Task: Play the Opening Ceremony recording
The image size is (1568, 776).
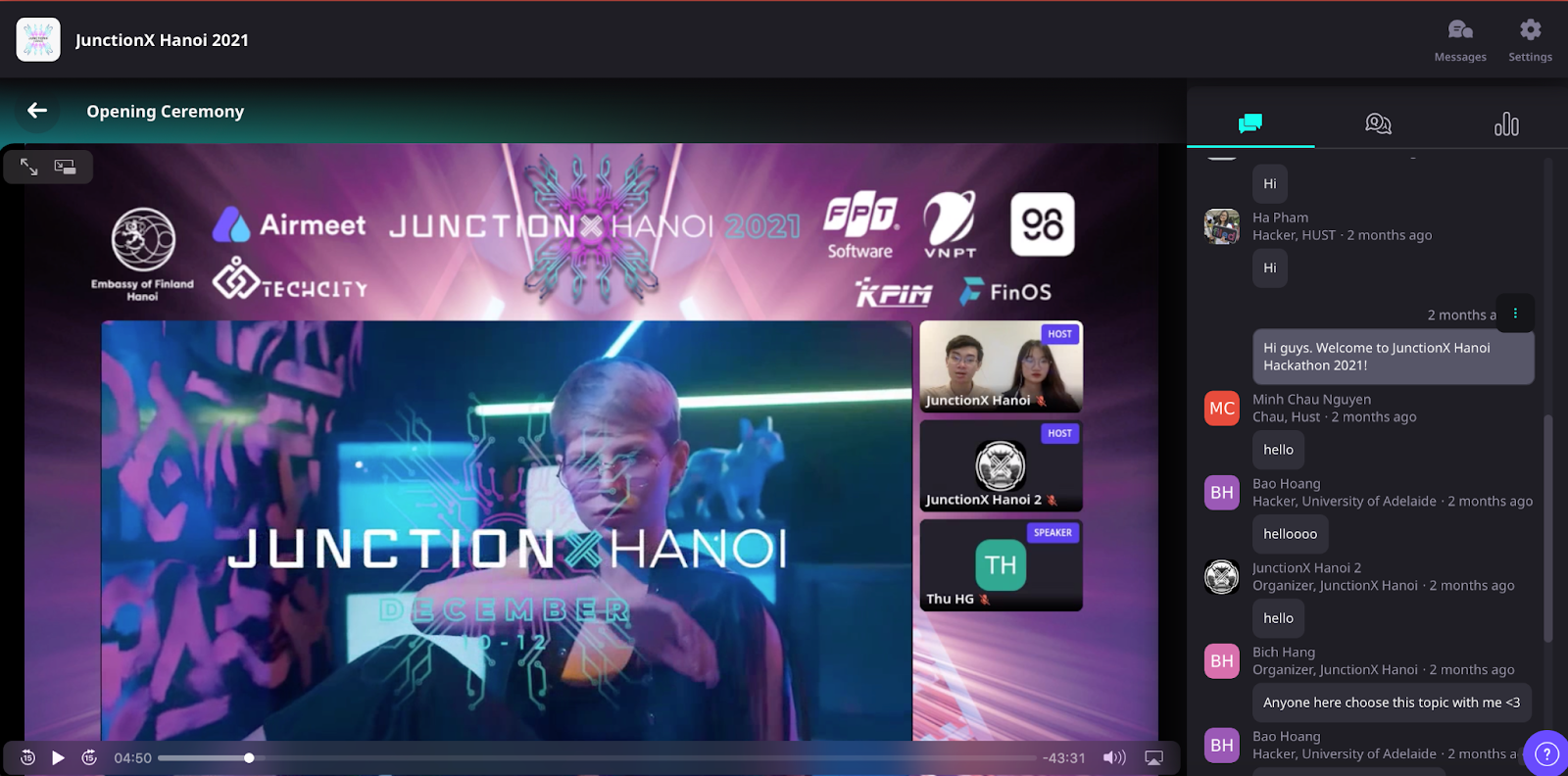Action: [58, 757]
